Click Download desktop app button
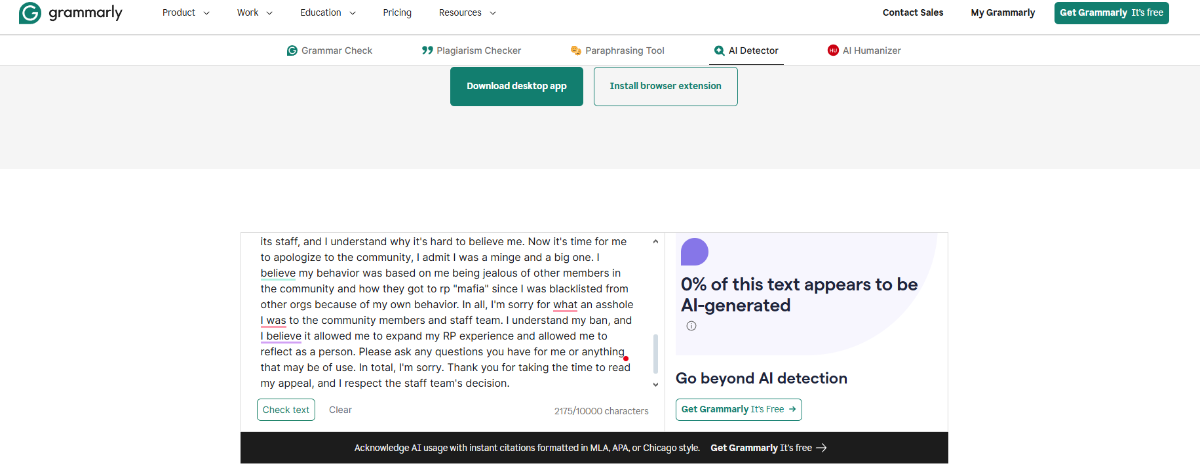This screenshot has height=472, width=1200. (x=516, y=86)
